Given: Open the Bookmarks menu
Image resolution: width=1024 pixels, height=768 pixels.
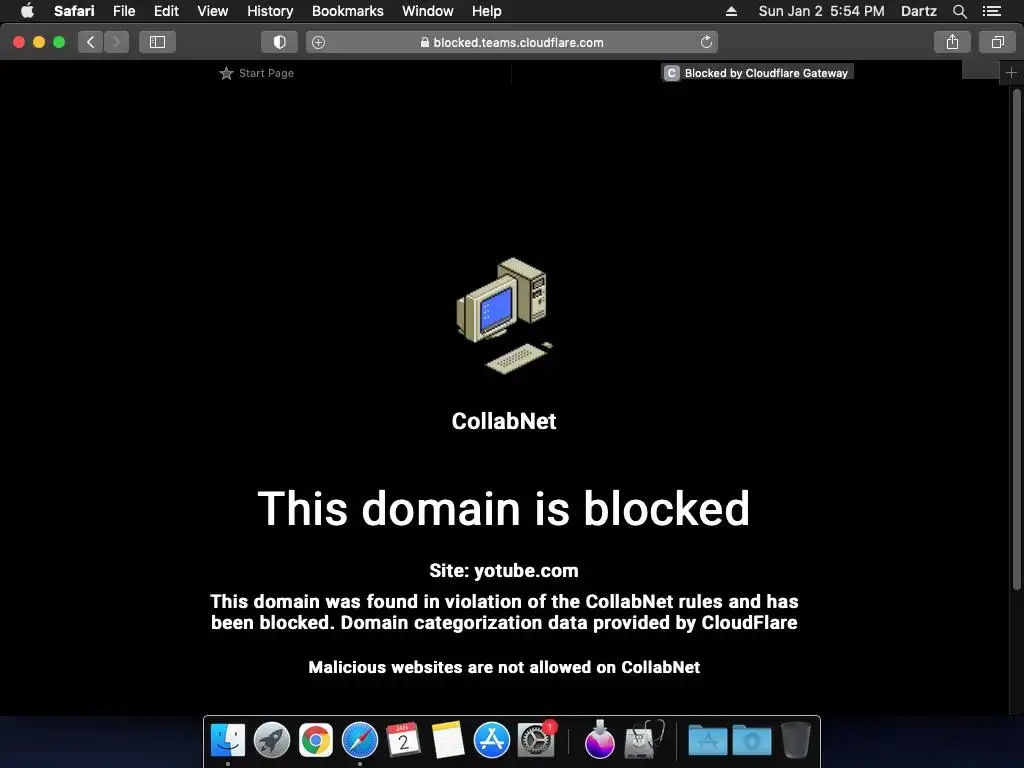Looking at the screenshot, I should point(347,11).
